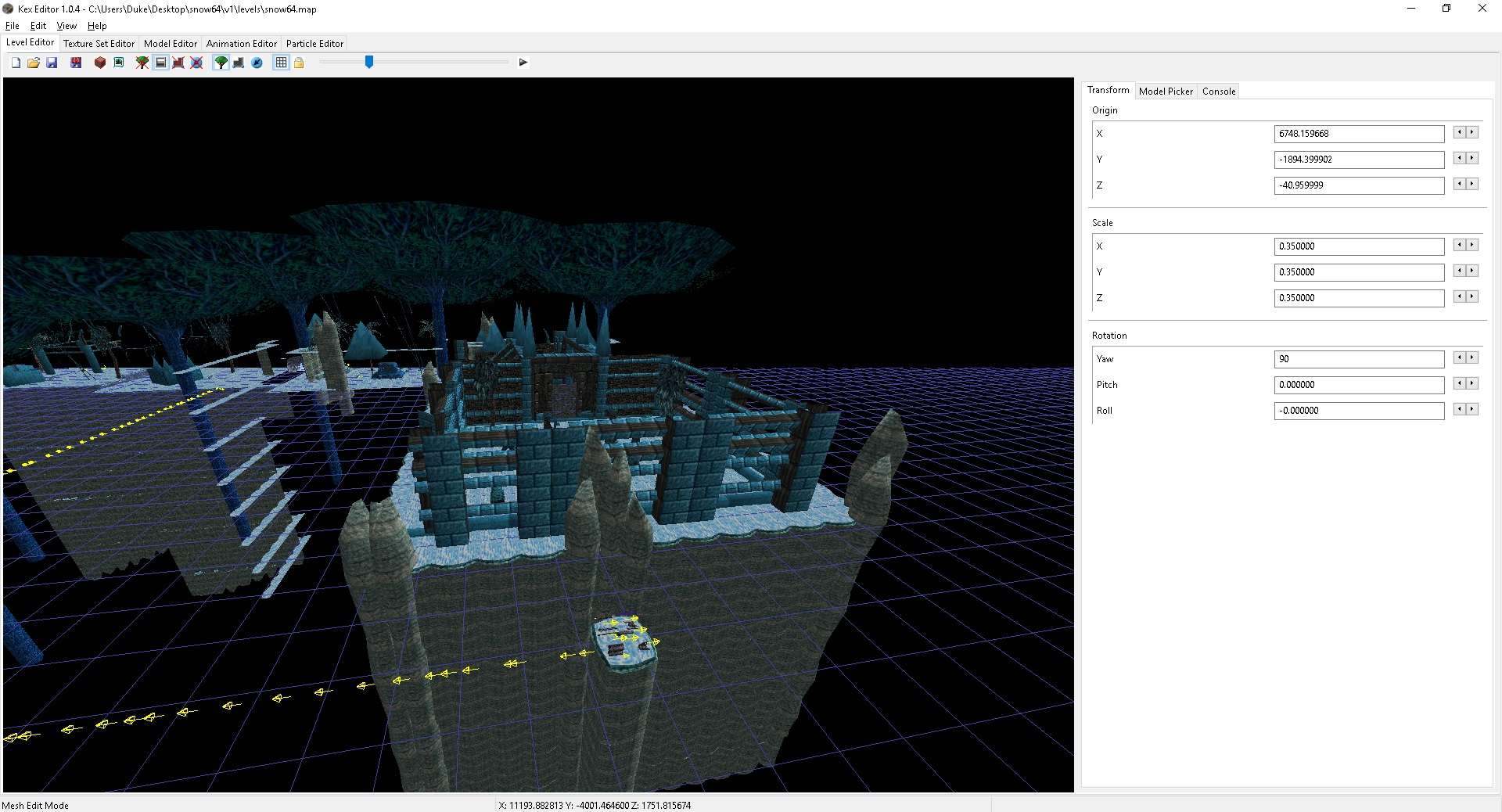The image size is (1502, 812).
Task: Click the padlock icon in toolbar
Action: point(299,63)
